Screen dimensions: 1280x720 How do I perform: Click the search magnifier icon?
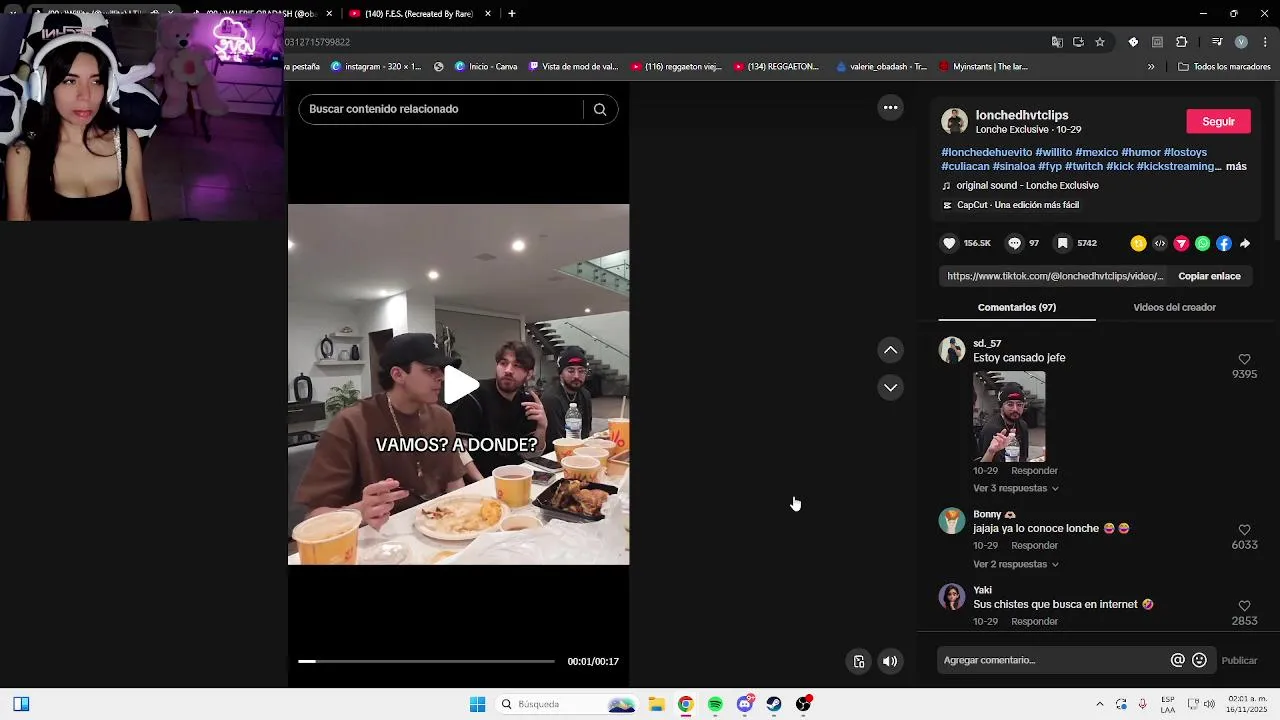pyautogui.click(x=600, y=109)
